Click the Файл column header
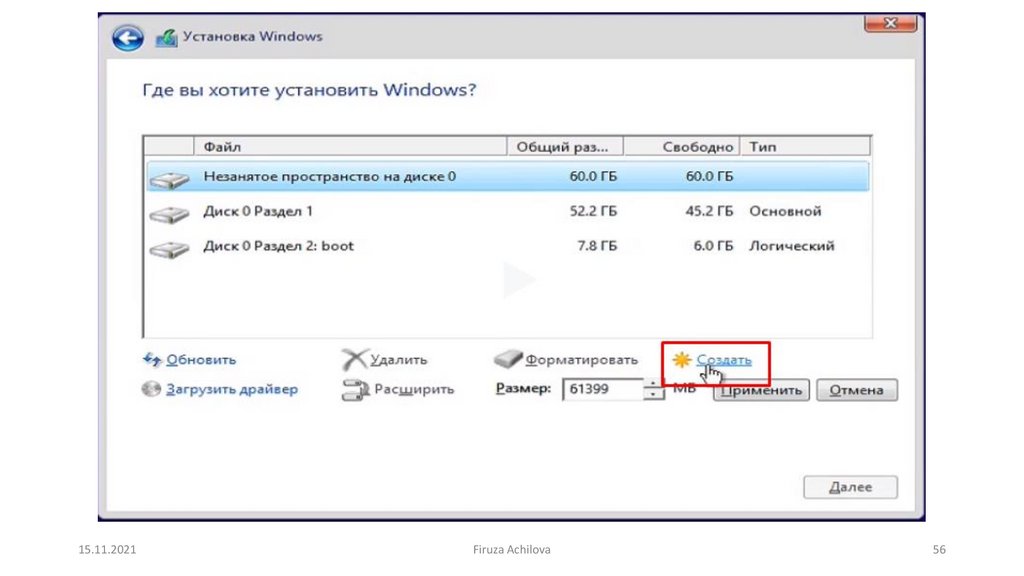 350,146
